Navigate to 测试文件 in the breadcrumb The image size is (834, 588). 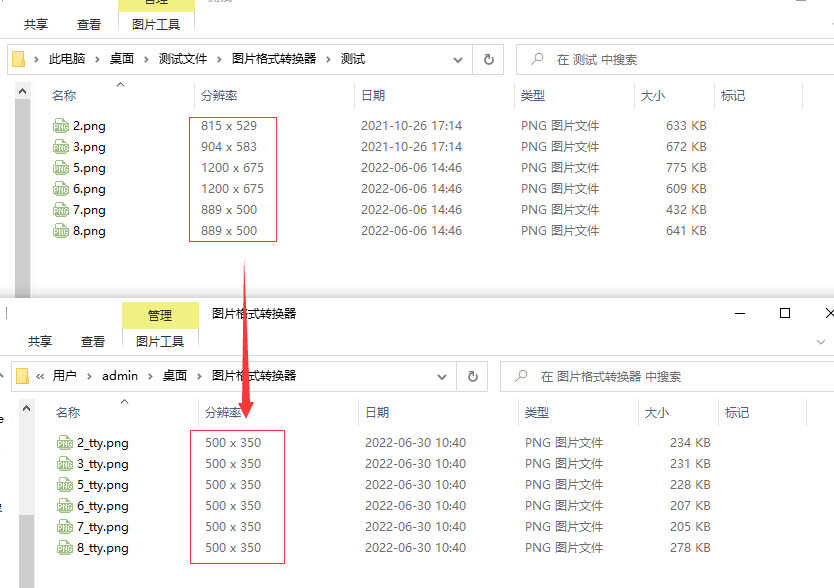click(x=182, y=59)
